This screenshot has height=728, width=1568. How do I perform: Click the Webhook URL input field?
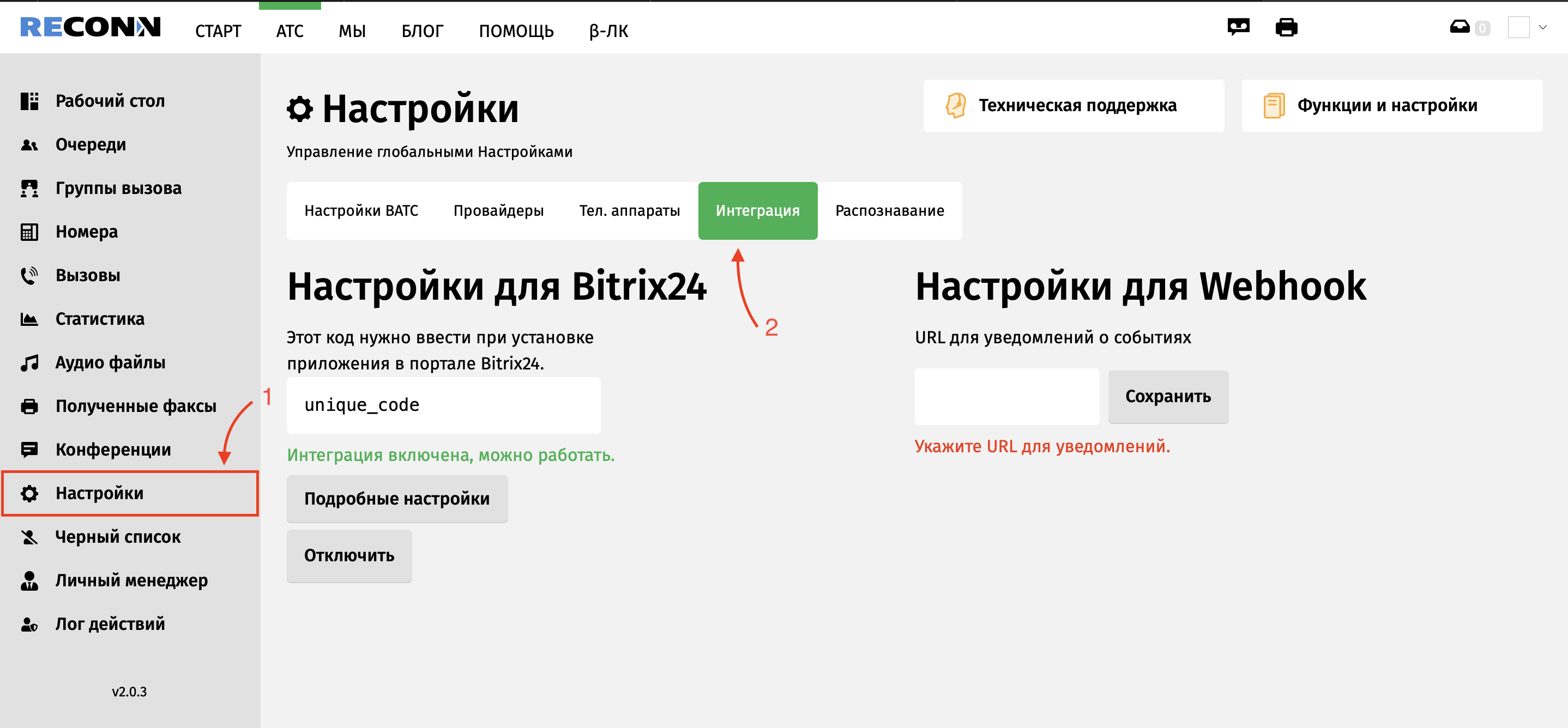1007,397
